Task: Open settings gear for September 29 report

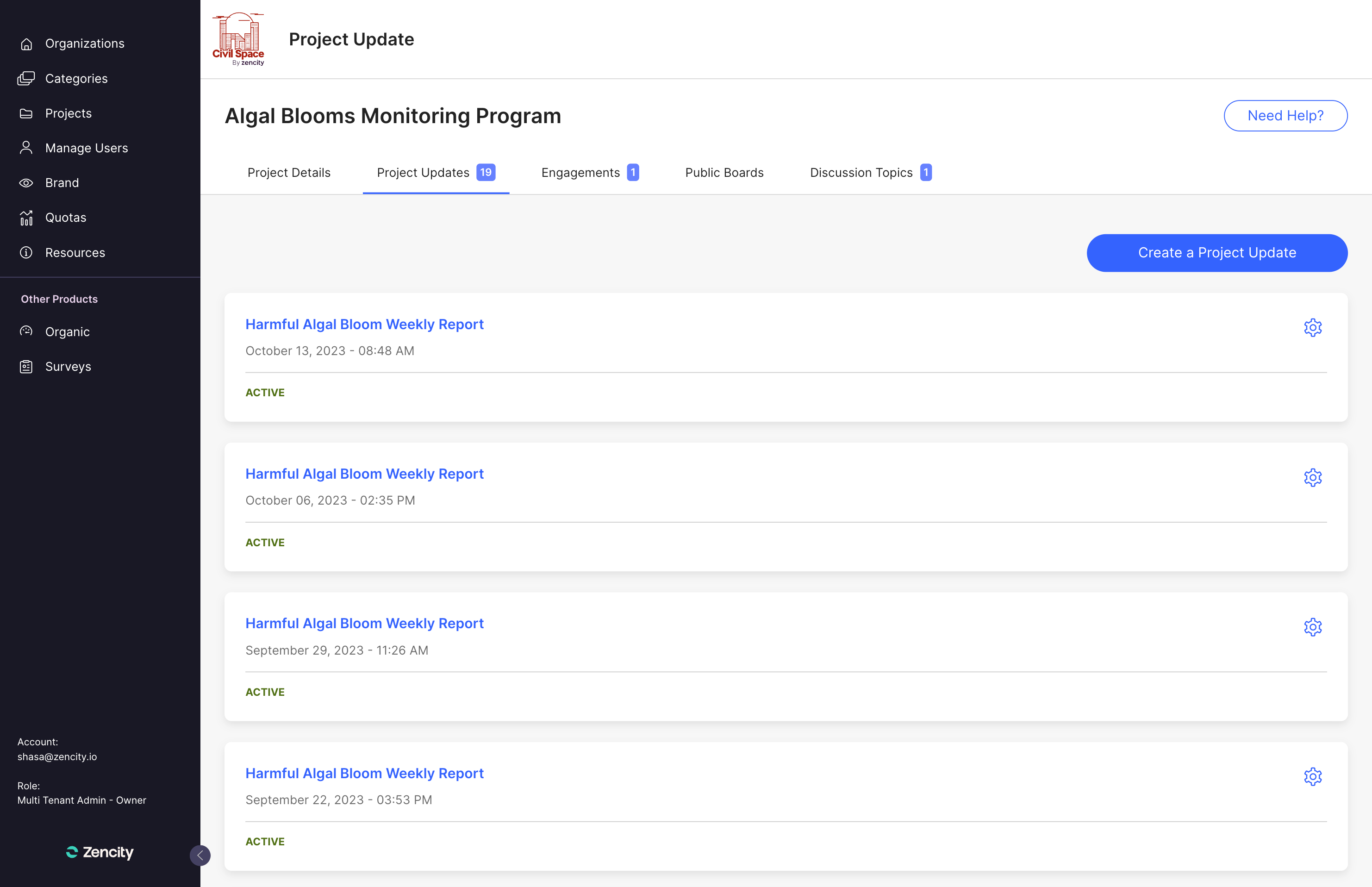Action: [1312, 627]
